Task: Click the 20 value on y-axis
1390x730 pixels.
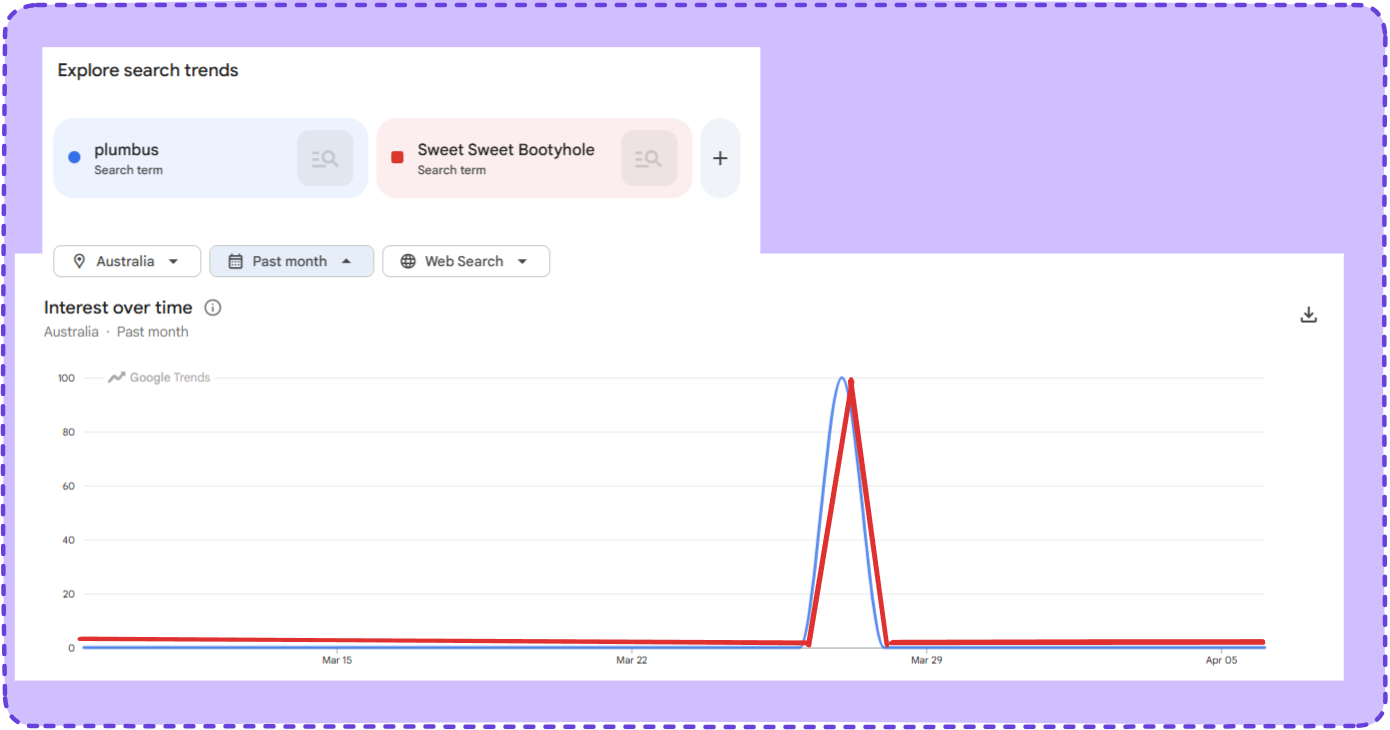Action: tap(69, 594)
